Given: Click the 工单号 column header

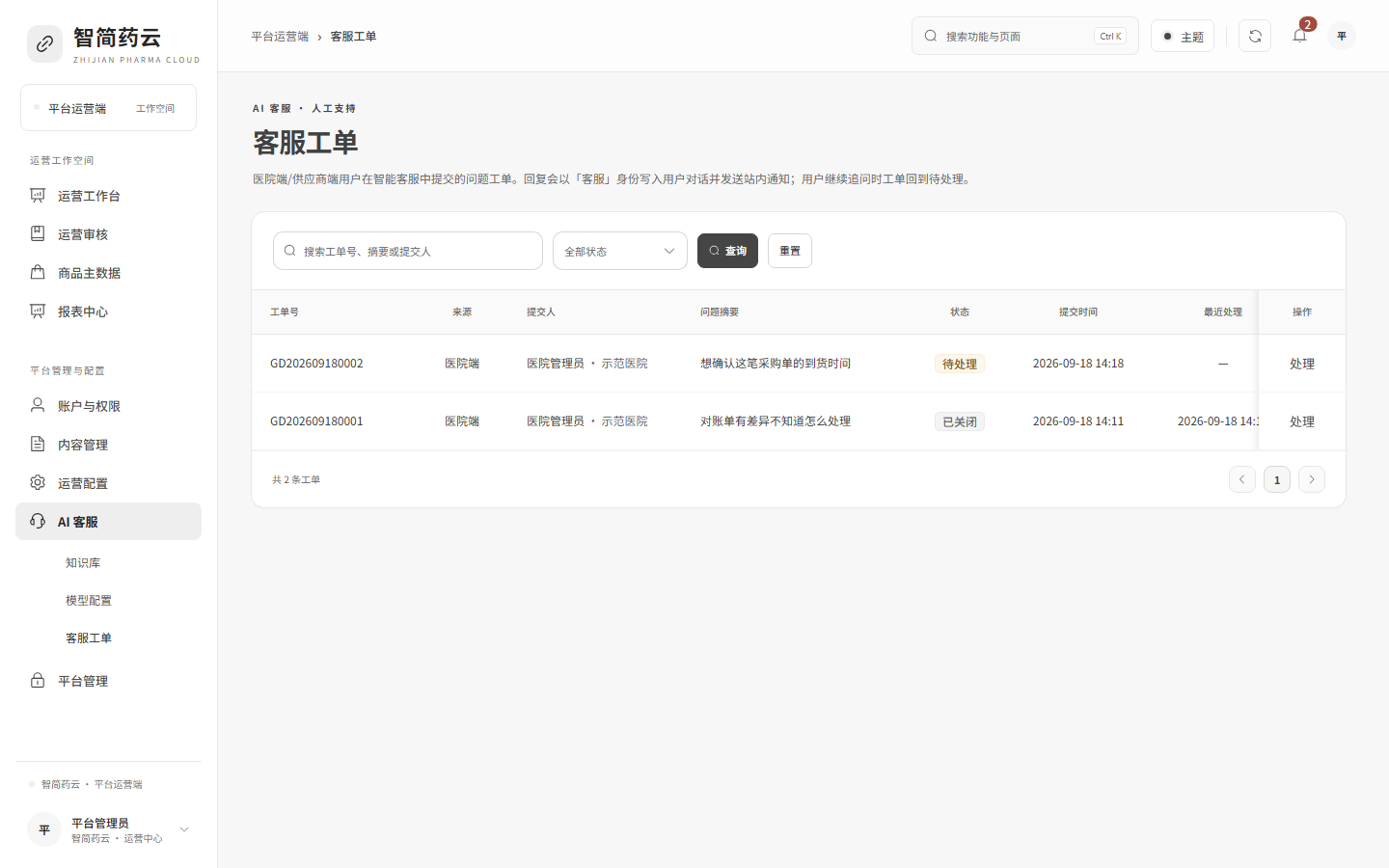Looking at the screenshot, I should pos(285,312).
